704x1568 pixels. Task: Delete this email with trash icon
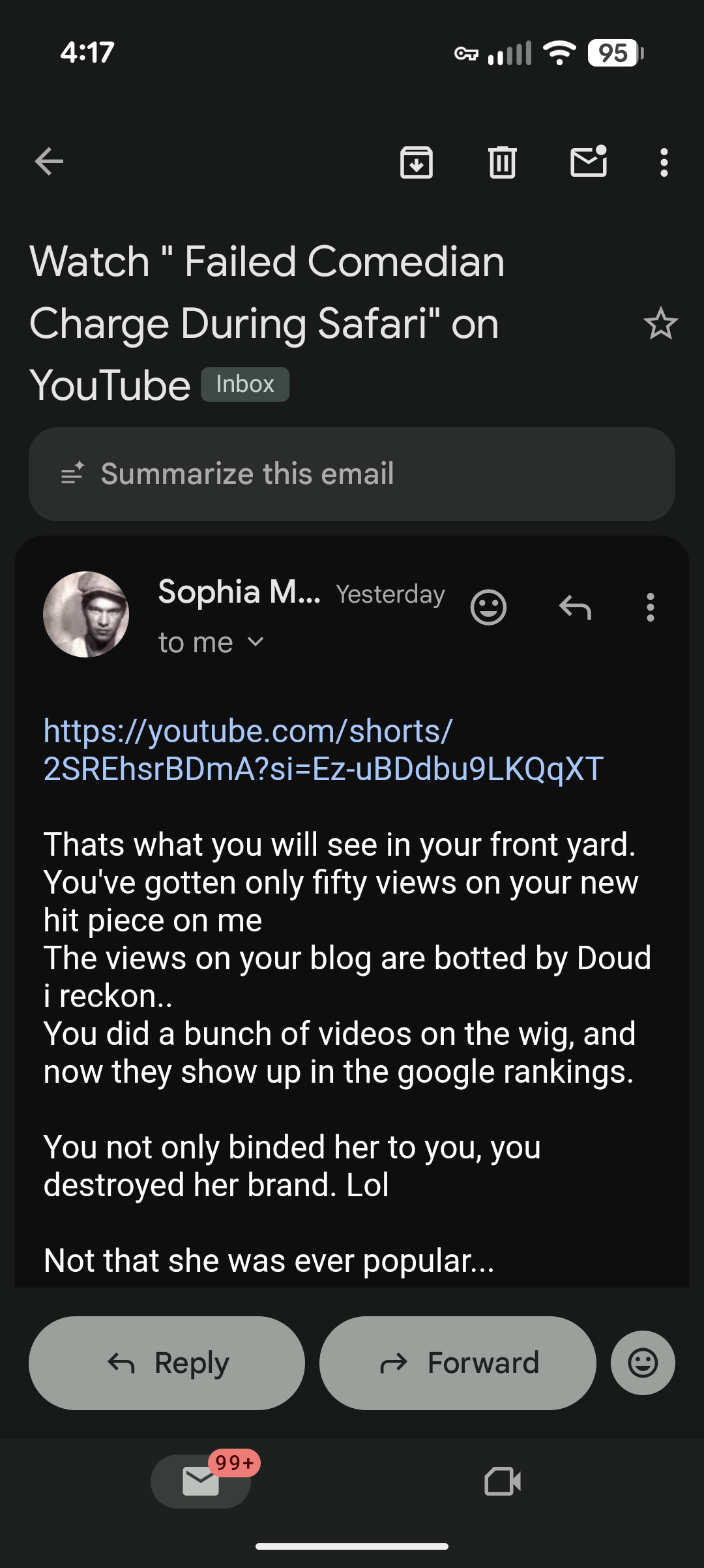(503, 162)
